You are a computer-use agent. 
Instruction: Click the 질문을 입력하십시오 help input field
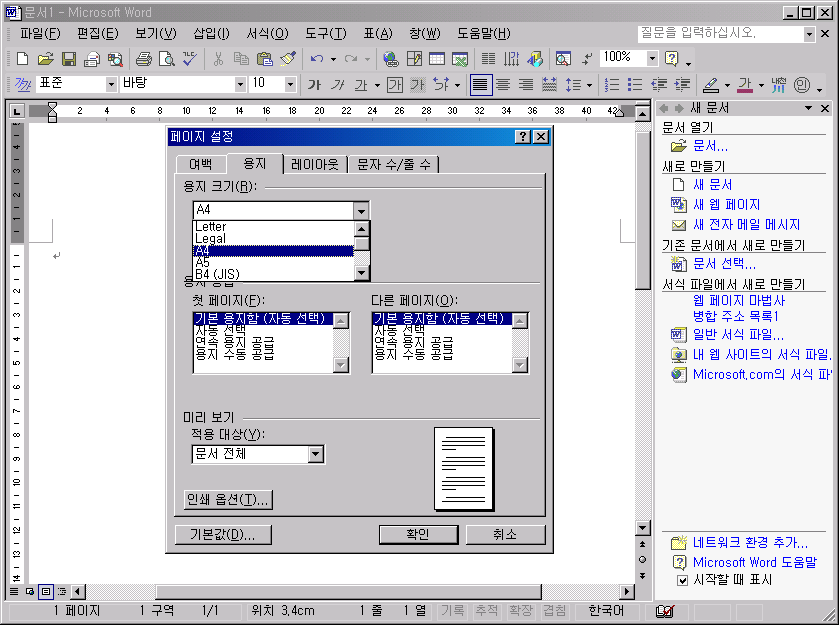(x=720, y=34)
